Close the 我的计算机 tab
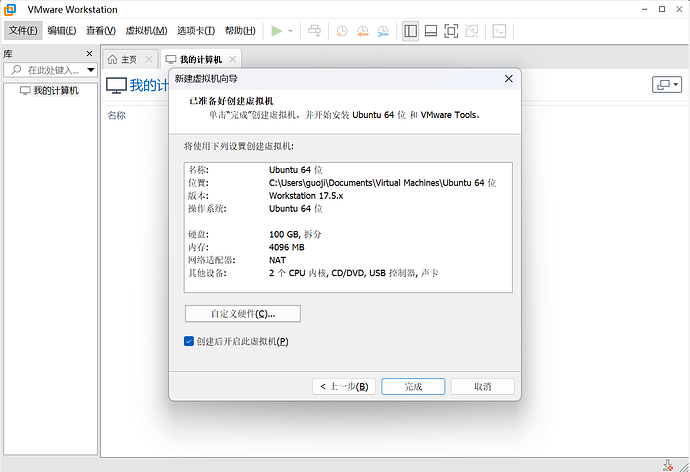This screenshot has height=472, width=690. [x=232, y=59]
